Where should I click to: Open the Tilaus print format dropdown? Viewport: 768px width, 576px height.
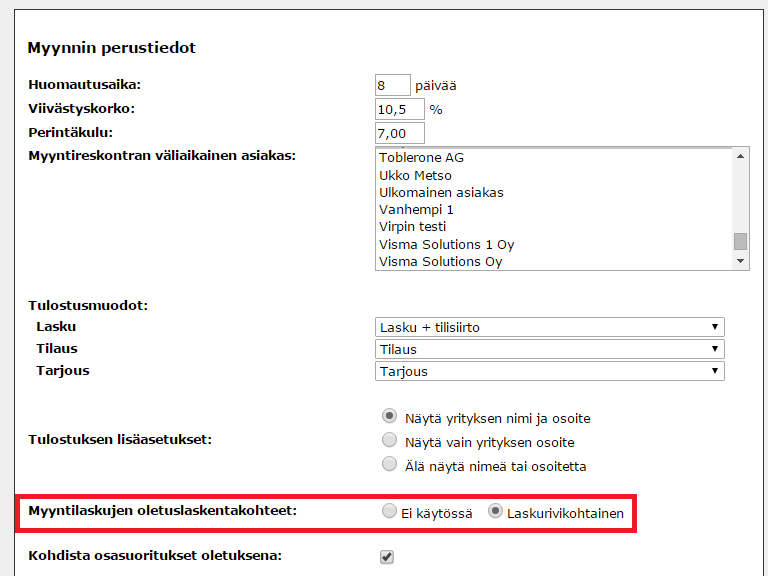549,349
